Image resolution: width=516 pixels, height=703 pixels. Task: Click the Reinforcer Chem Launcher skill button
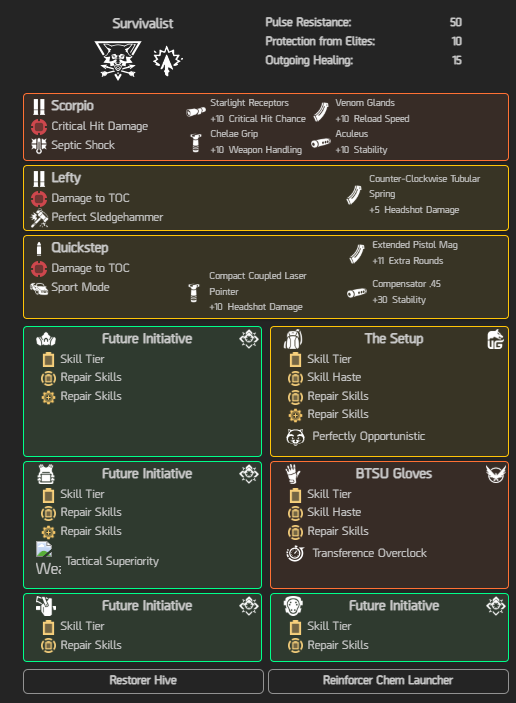pyautogui.click(x=388, y=681)
